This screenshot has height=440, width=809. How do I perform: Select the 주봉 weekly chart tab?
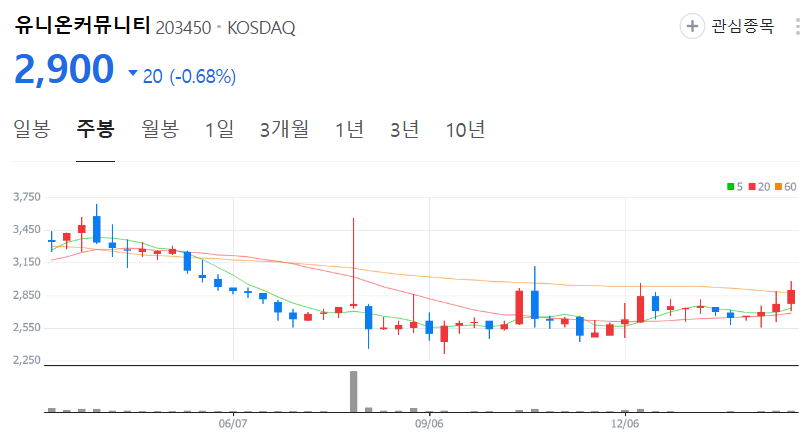[95, 129]
